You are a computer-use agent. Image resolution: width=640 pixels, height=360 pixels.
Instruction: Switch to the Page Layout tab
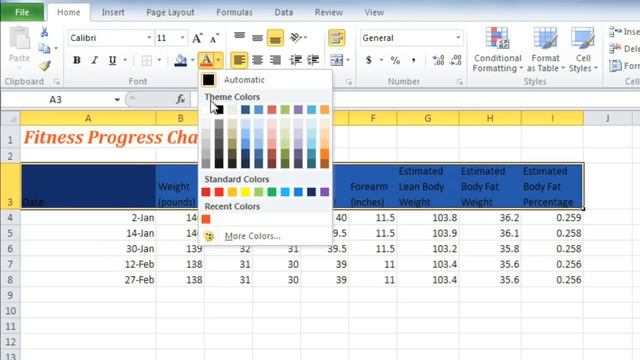click(x=170, y=12)
